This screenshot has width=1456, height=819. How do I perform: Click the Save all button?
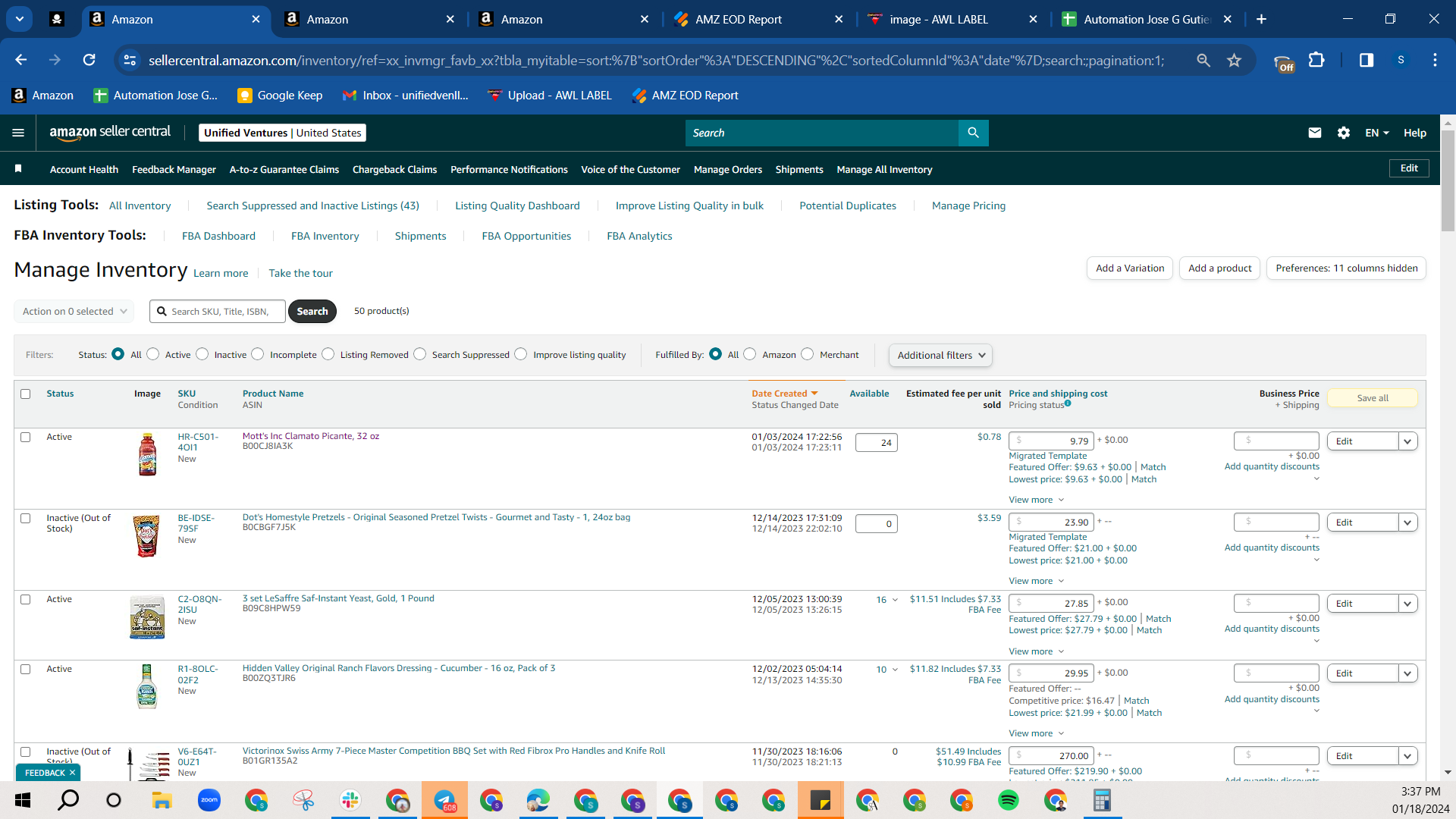pos(1373,397)
